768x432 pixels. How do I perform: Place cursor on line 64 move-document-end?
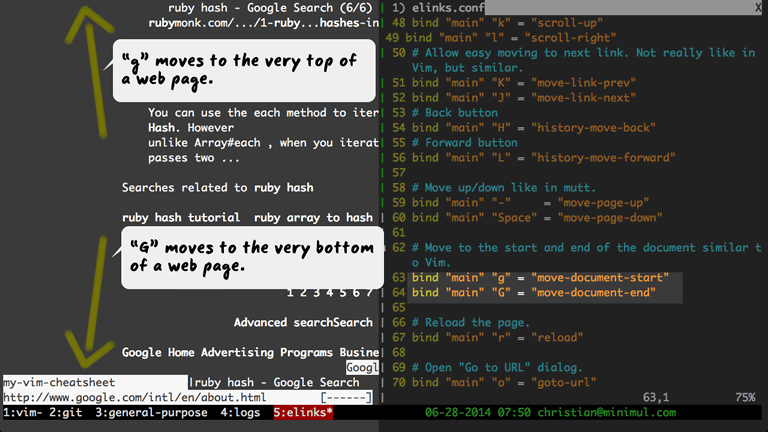(533, 293)
